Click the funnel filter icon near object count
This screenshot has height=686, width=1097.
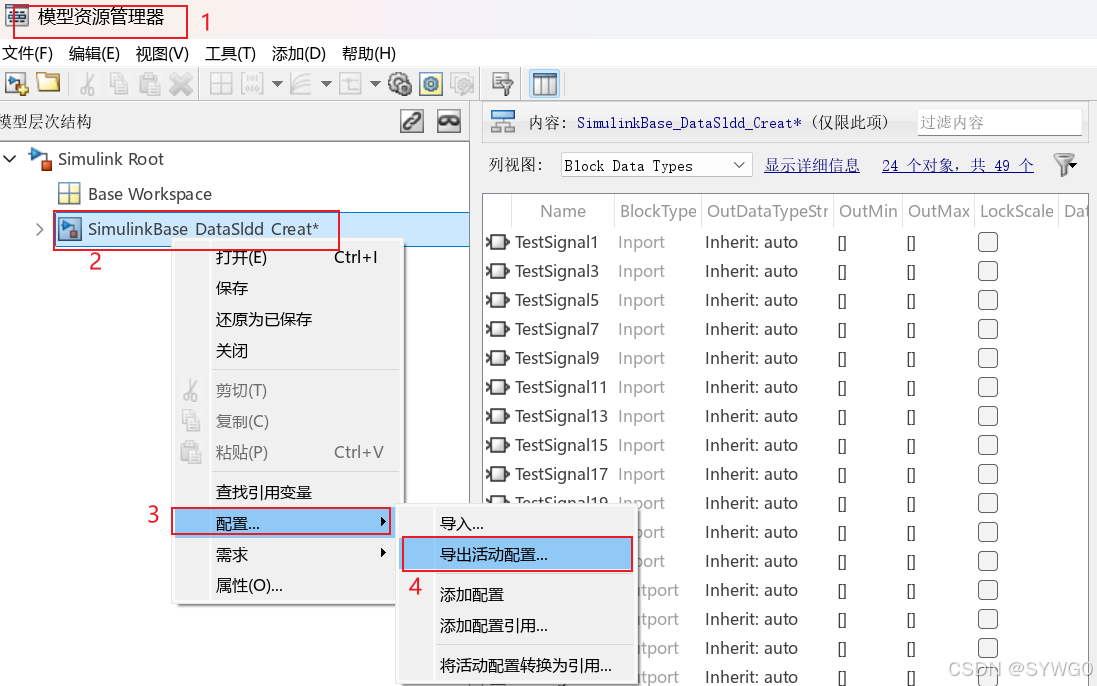1065,165
